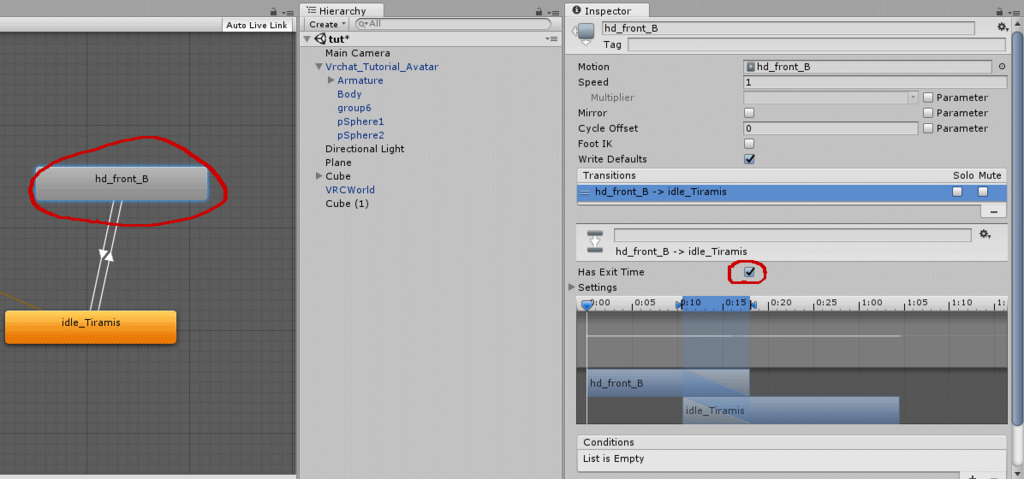Remove selected transition with minus button
This screenshot has width=1024, height=479.
tap(993, 212)
